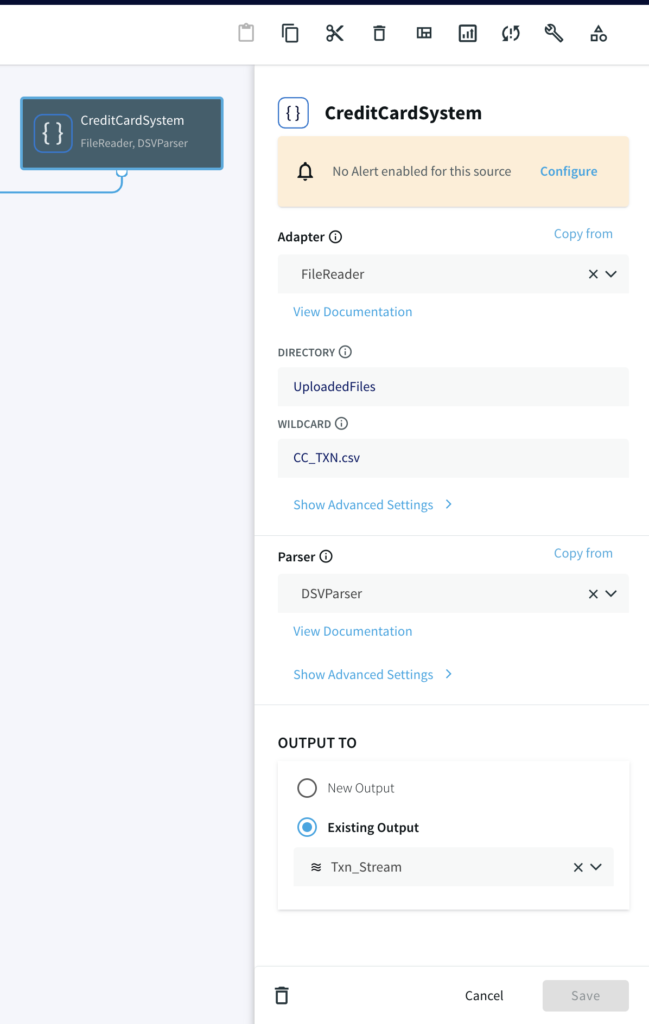Click the trash icon in top toolbar

click(379, 33)
